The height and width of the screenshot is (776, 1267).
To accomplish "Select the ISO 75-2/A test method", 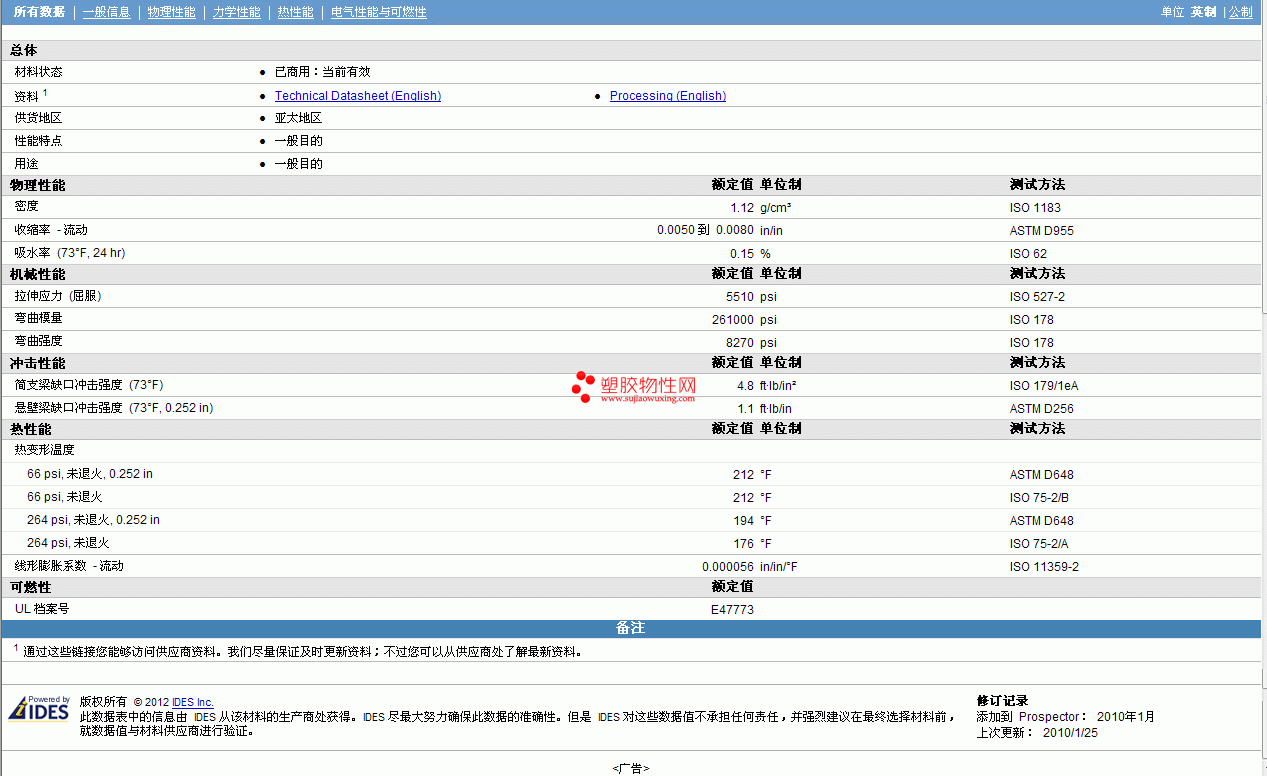I will point(1041,544).
